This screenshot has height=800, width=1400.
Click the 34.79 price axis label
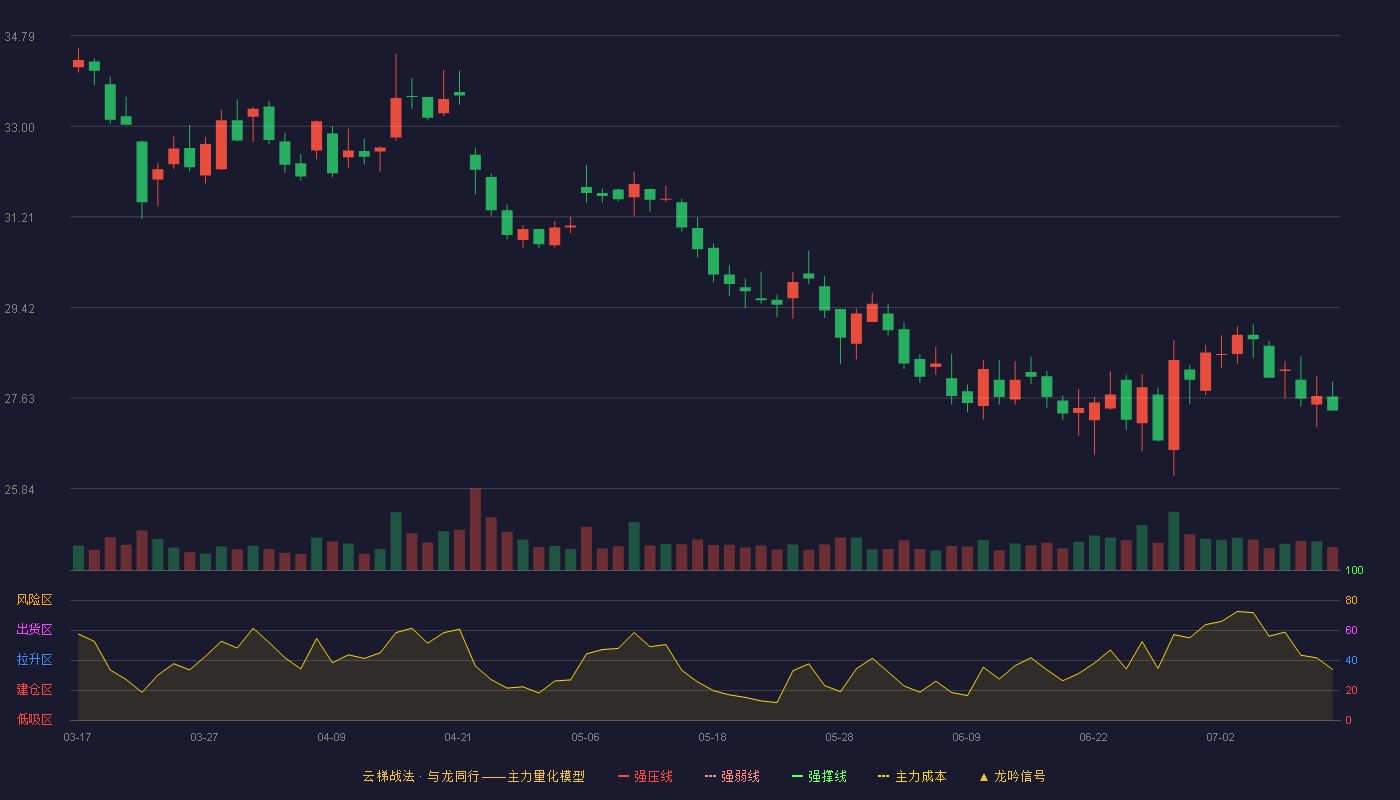(20, 37)
